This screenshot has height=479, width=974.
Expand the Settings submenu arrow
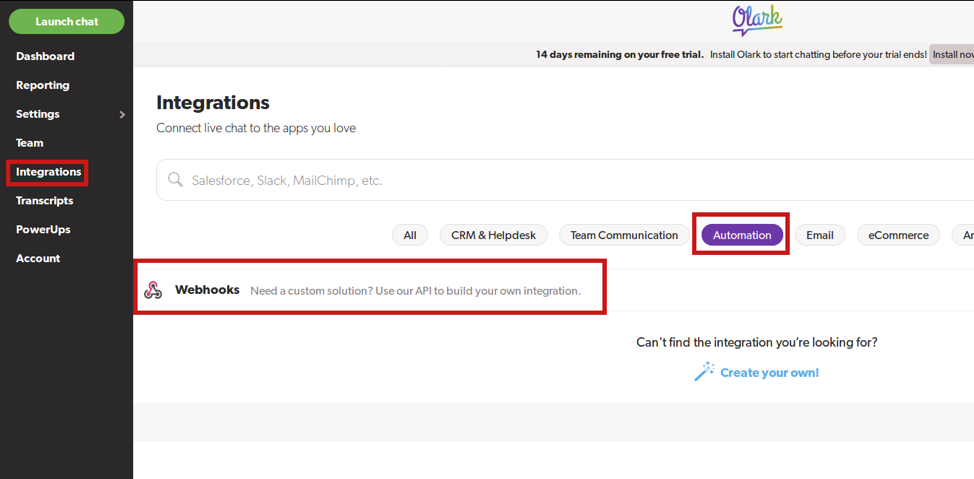tap(122, 114)
